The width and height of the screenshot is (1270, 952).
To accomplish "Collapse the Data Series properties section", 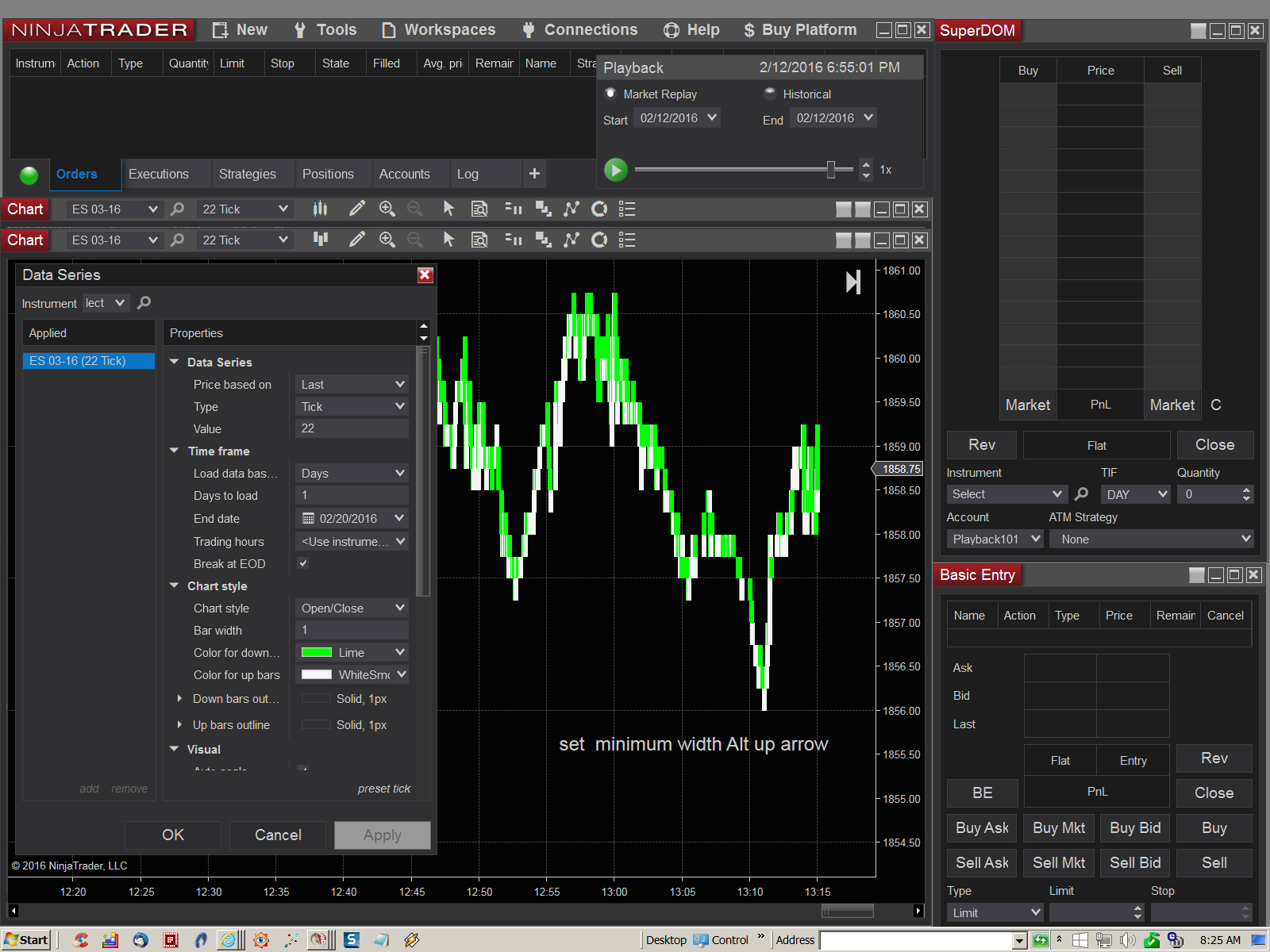I will 175,362.
